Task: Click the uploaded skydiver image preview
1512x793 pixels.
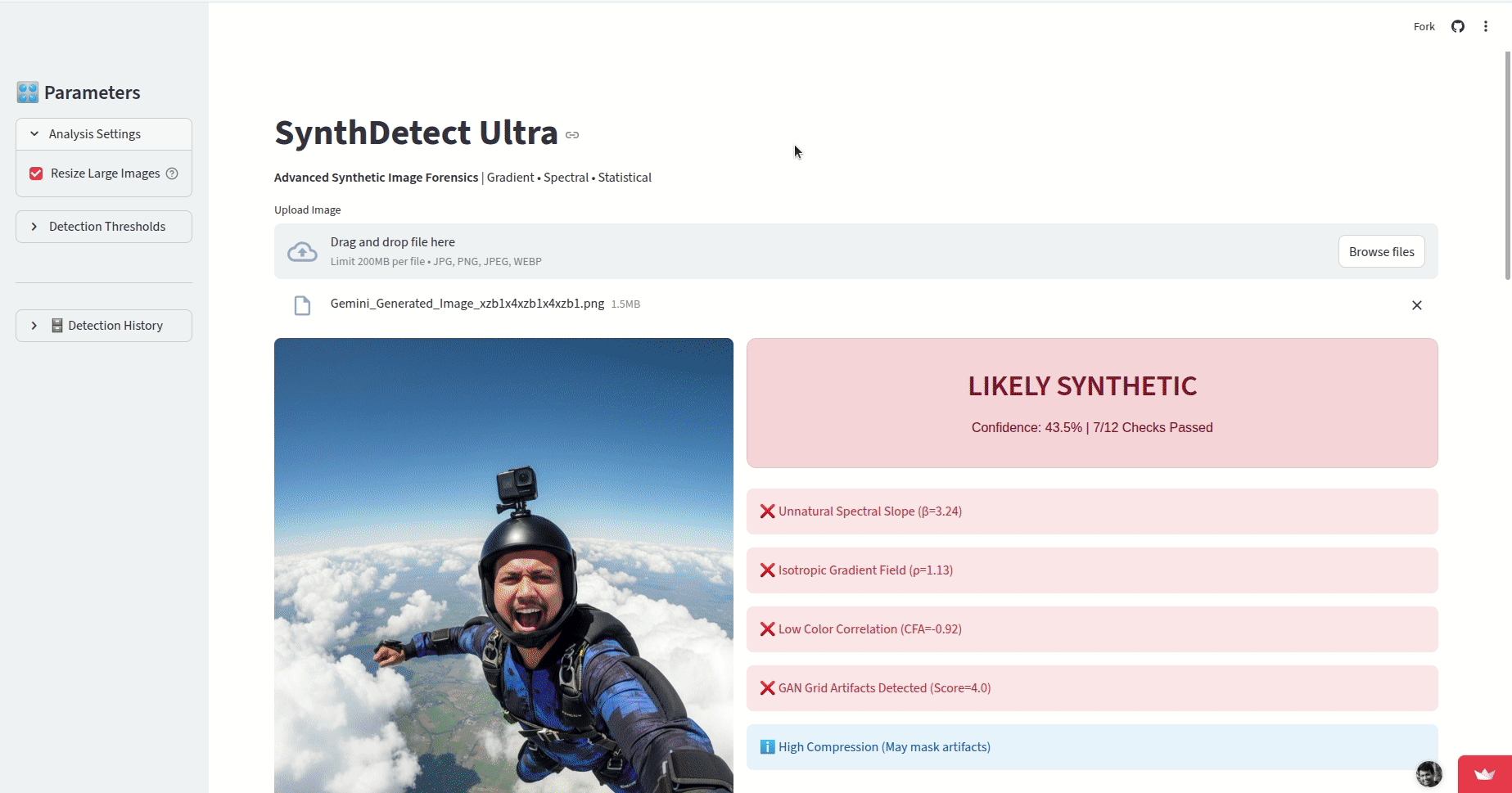Action: point(503,565)
